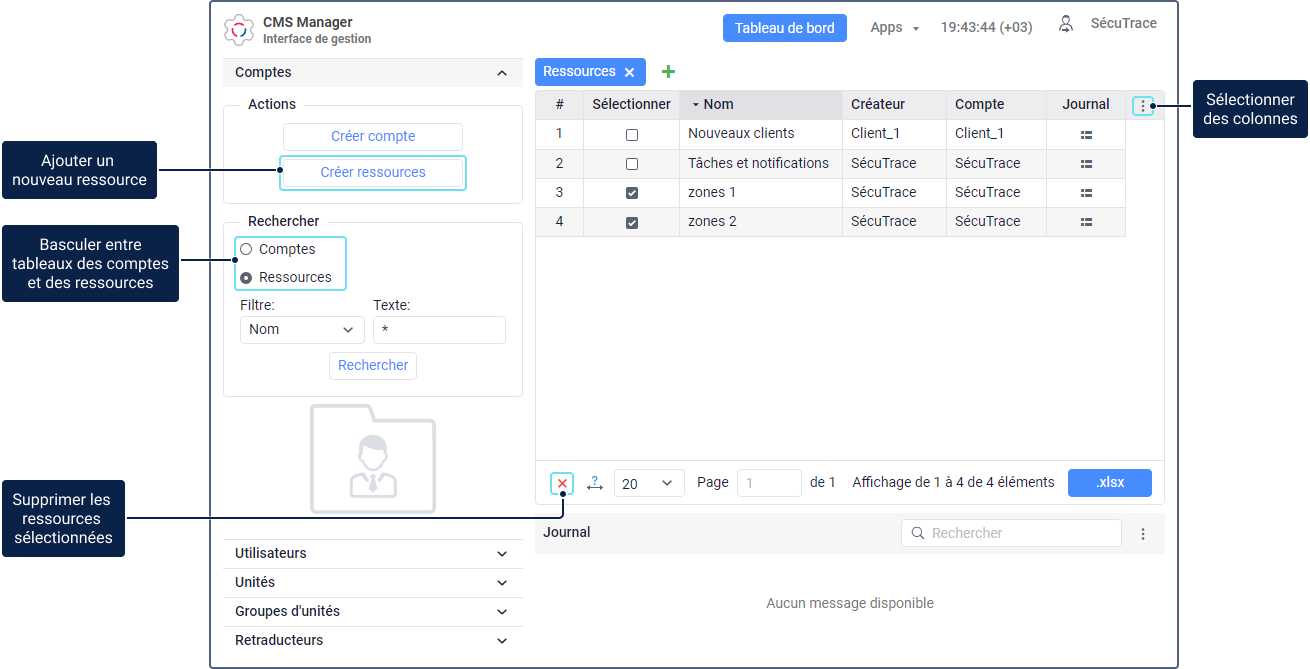The width and height of the screenshot is (1310, 669).
Task: Check the Nouveaux clients row checkbox
Action: pyautogui.click(x=631, y=135)
